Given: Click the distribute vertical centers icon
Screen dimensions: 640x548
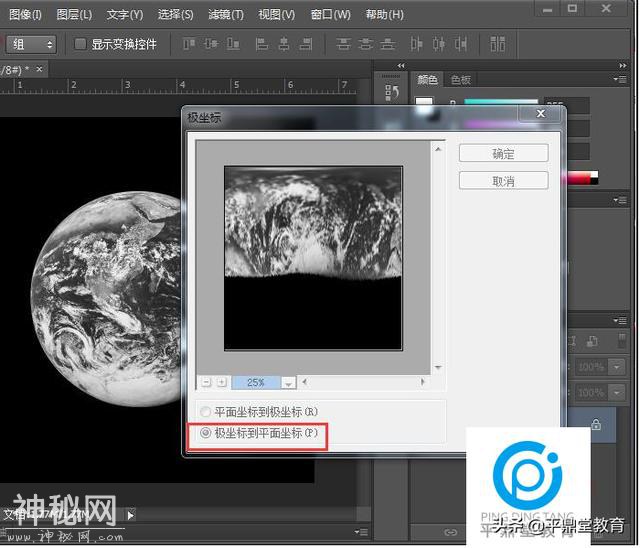Looking at the screenshot, I should coord(365,44).
